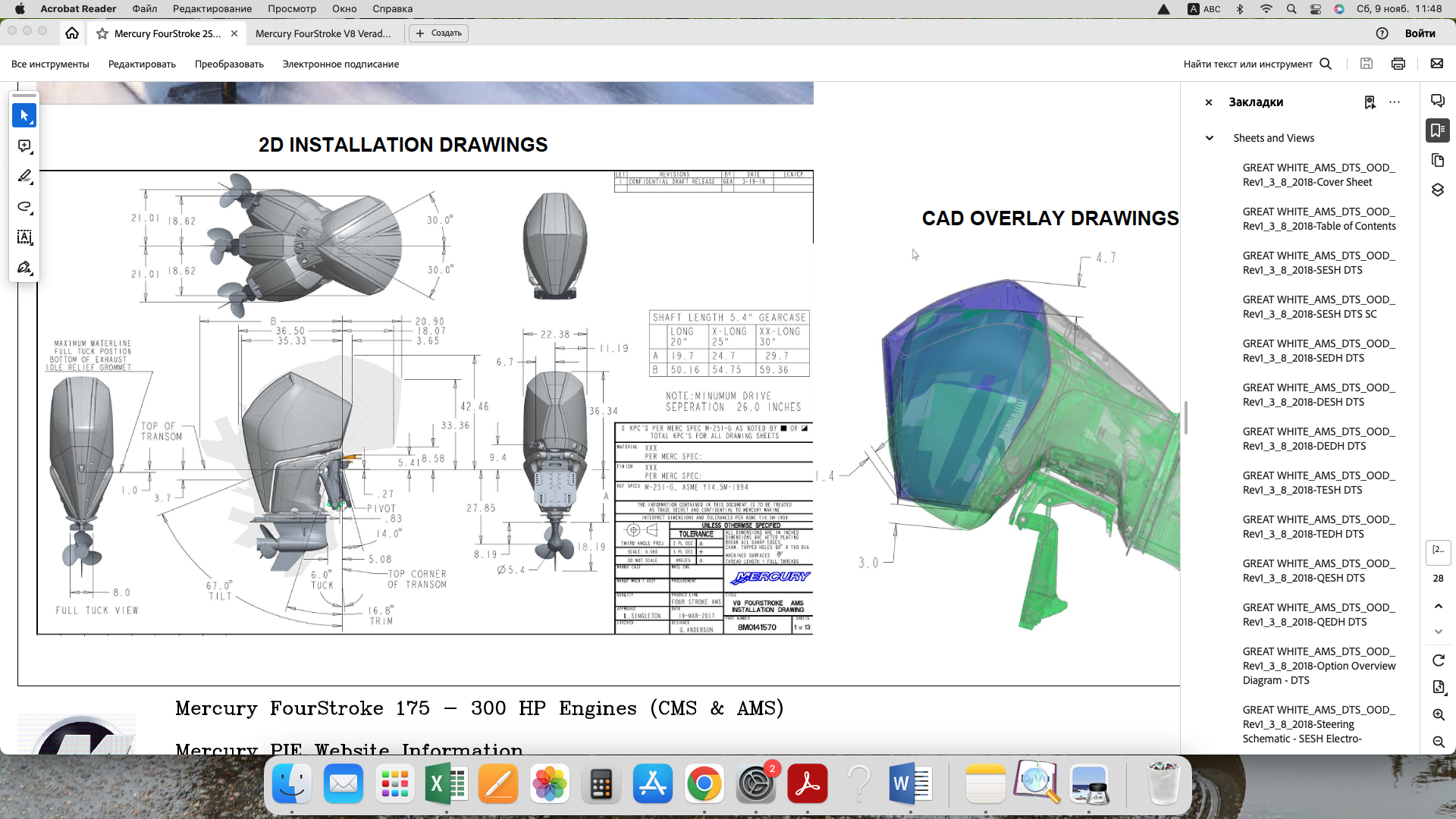The image size is (1456, 819).
Task: Open Control Center in menu bar
Action: click(x=1316, y=9)
